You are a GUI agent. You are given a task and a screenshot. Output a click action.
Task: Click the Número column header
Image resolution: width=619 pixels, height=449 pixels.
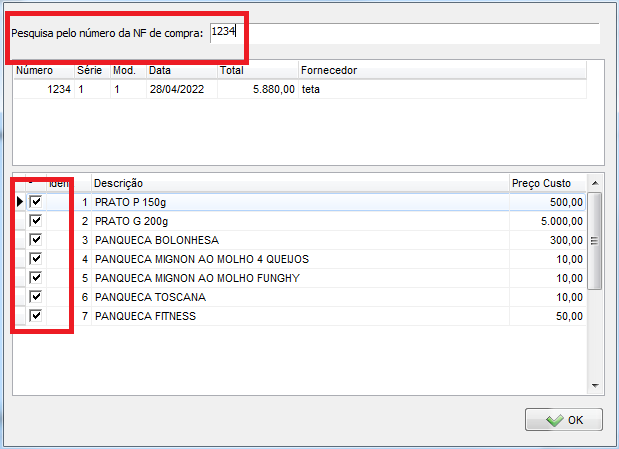tap(43, 71)
